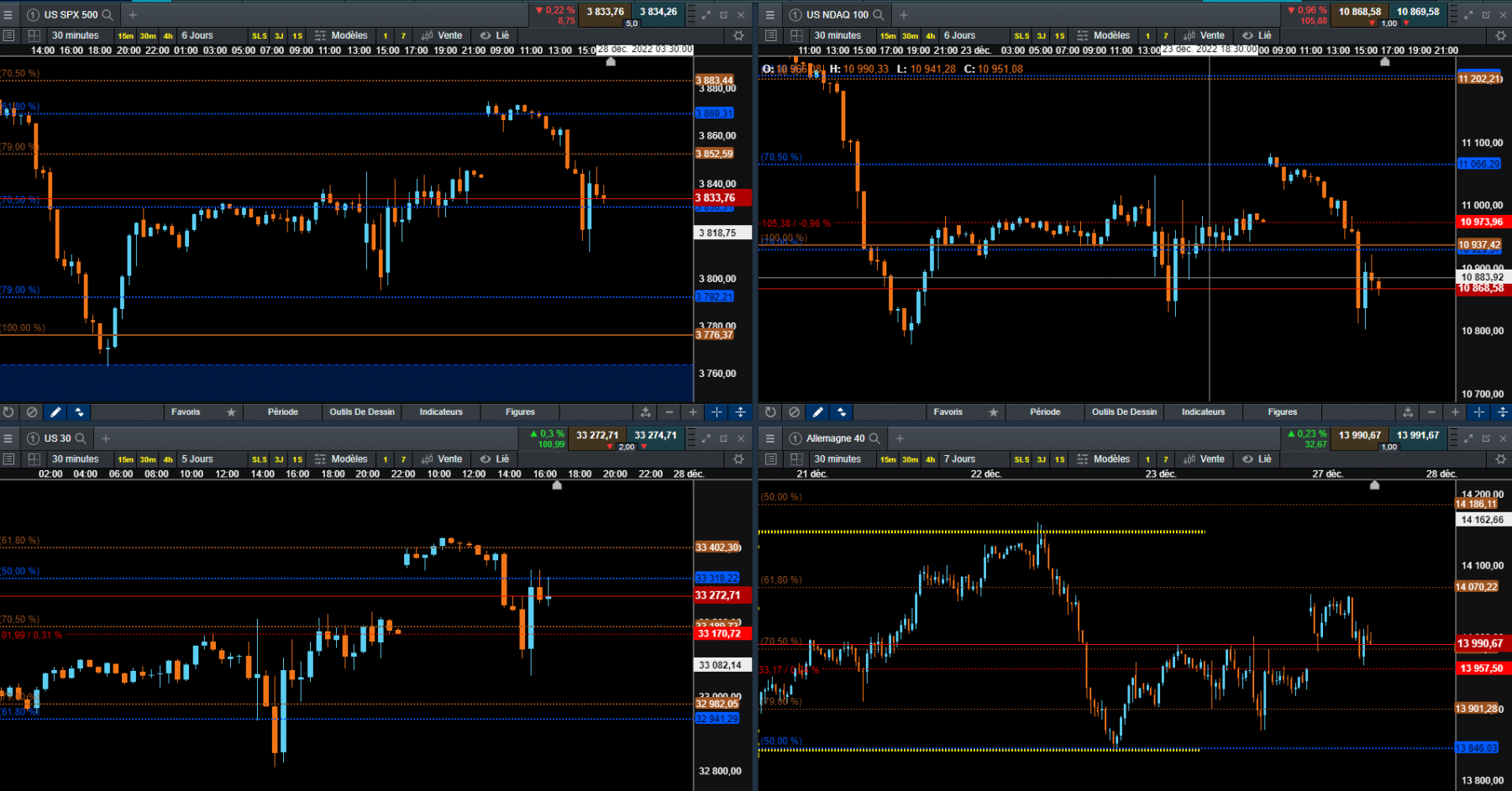Open settings gear of US 30 chart
This screenshot has height=791, width=1512.
(x=738, y=459)
